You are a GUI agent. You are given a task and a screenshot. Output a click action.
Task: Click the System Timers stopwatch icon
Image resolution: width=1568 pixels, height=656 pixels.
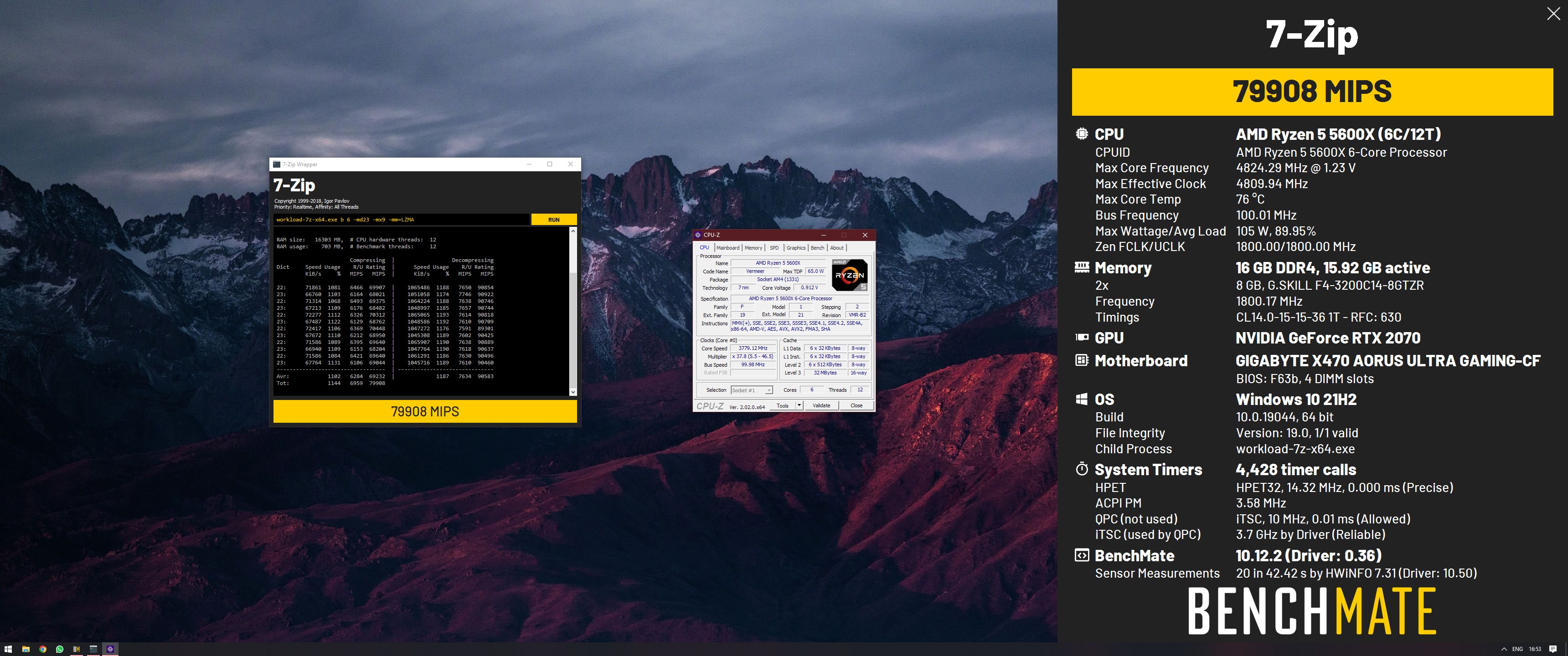[1082, 469]
